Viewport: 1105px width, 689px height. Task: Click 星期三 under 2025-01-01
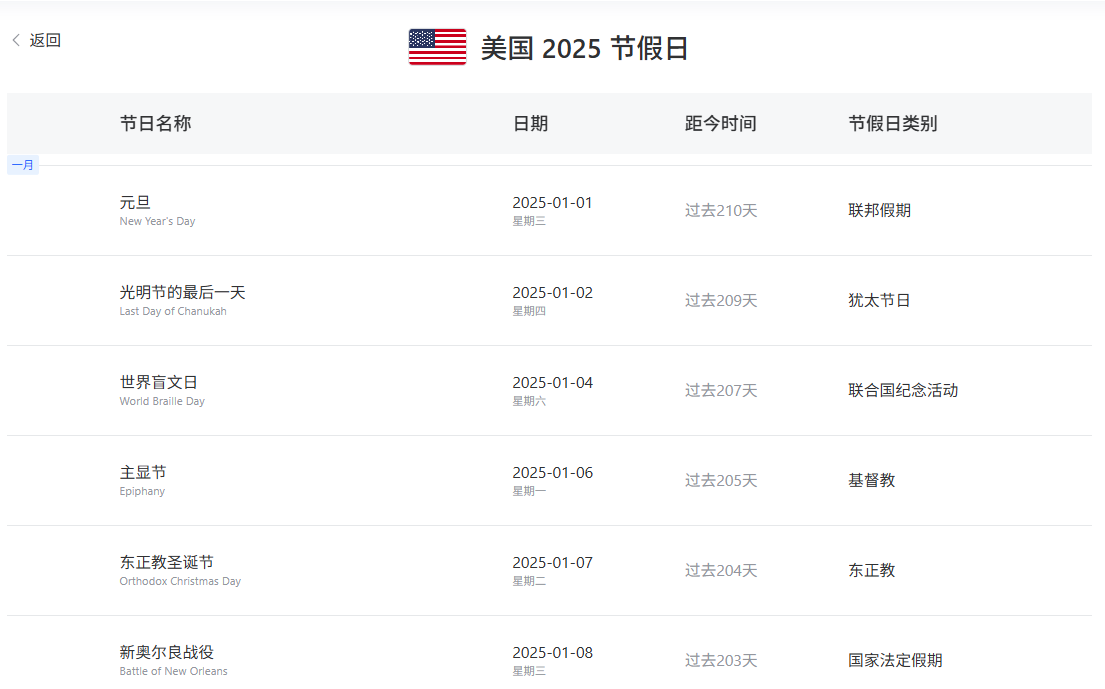[x=529, y=221]
